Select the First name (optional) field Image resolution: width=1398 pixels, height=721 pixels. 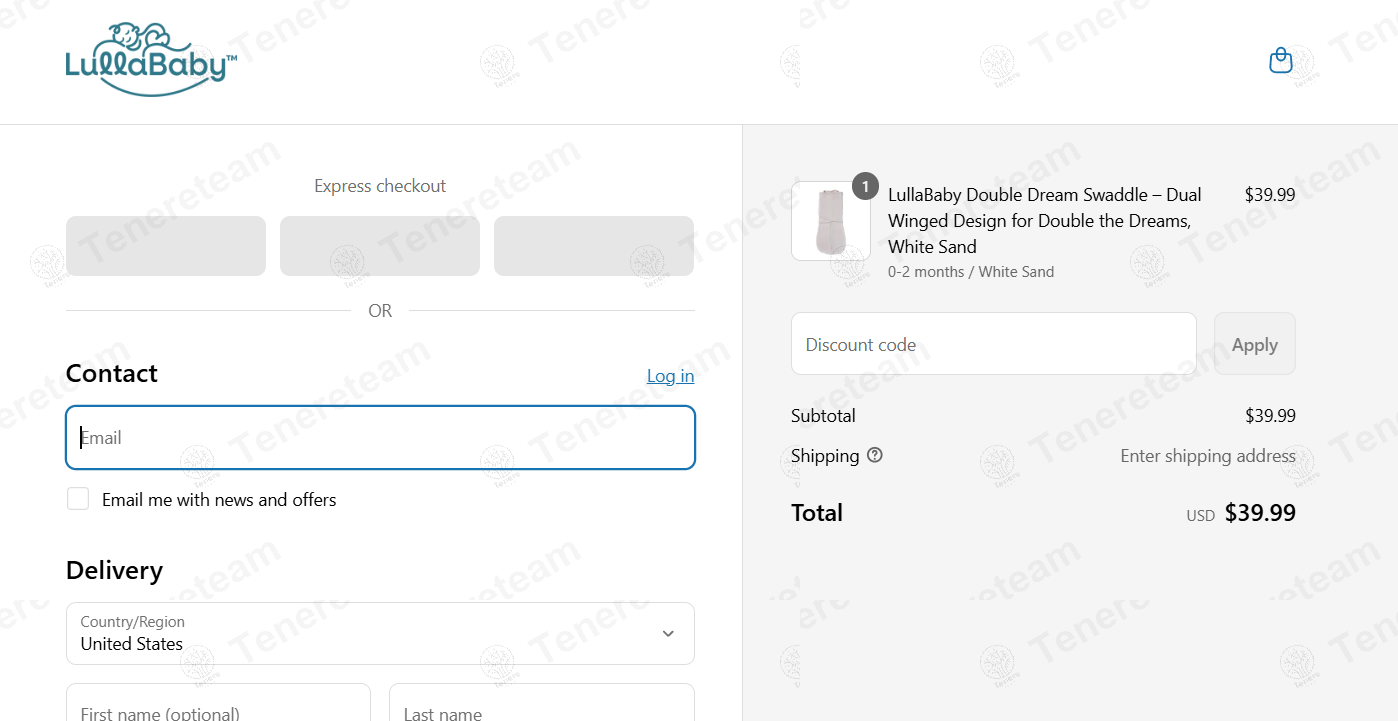point(218,703)
